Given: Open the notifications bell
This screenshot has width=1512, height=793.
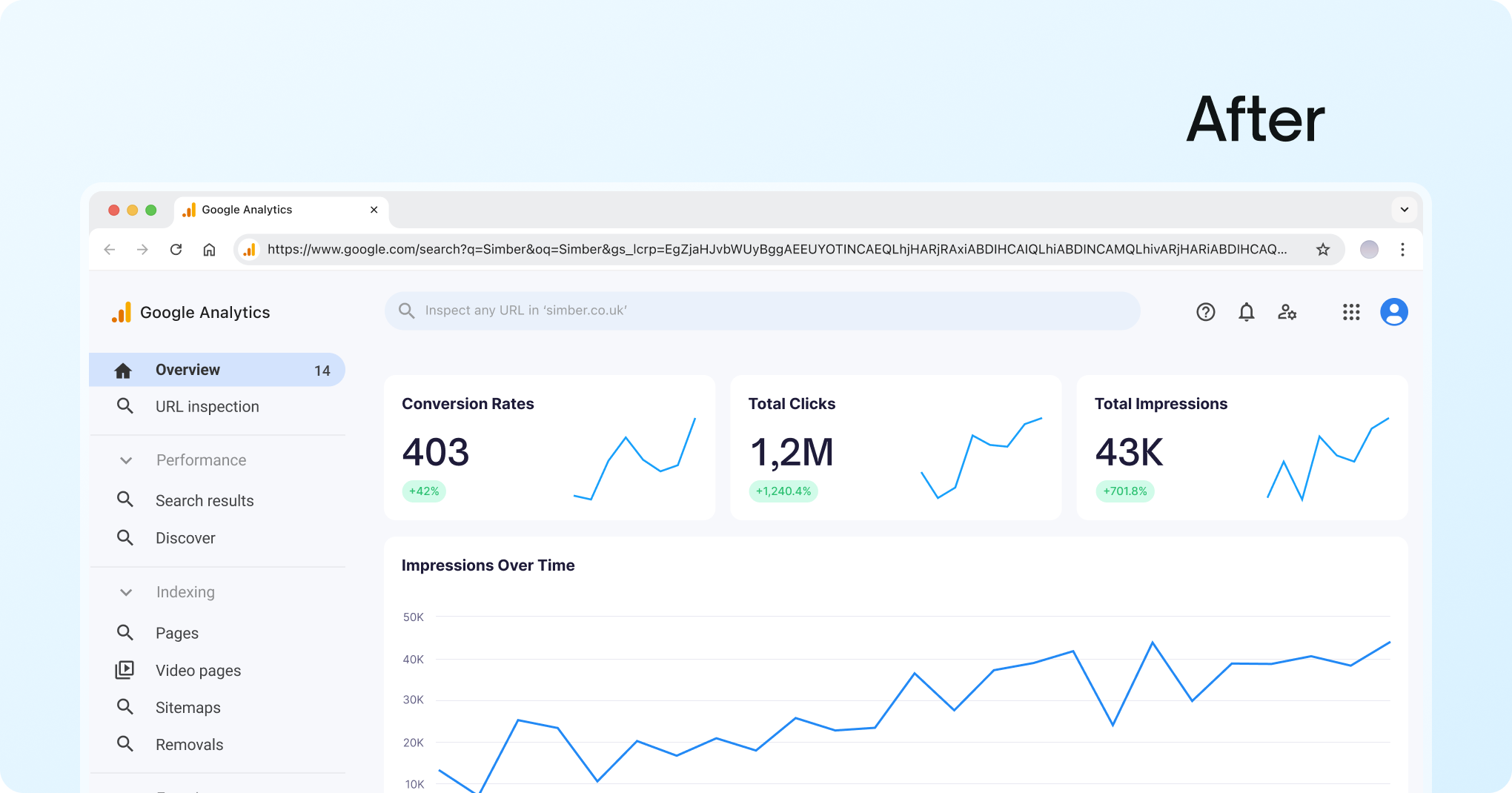Looking at the screenshot, I should tap(1247, 312).
